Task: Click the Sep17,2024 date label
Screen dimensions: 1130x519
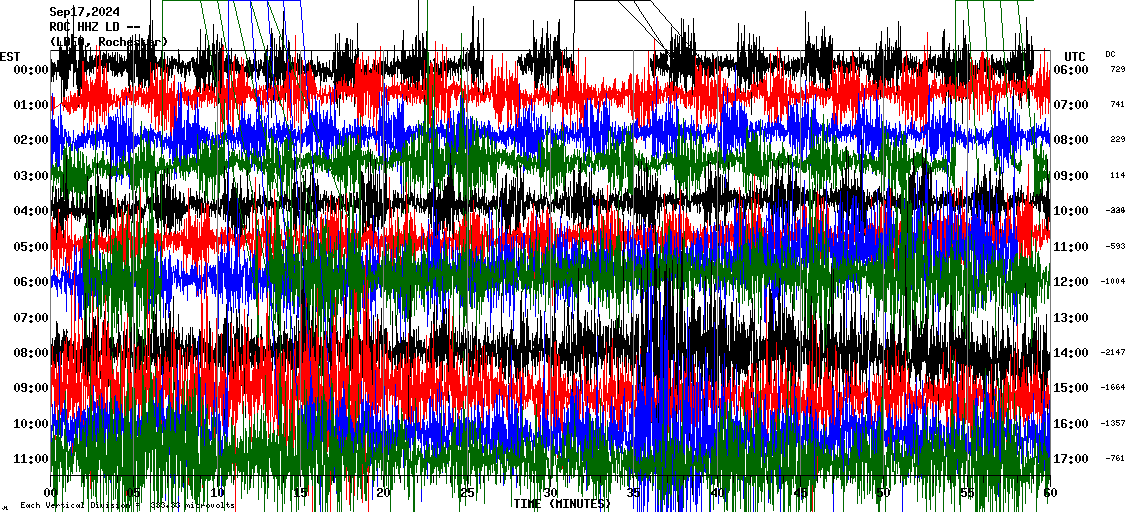Action: (84, 12)
